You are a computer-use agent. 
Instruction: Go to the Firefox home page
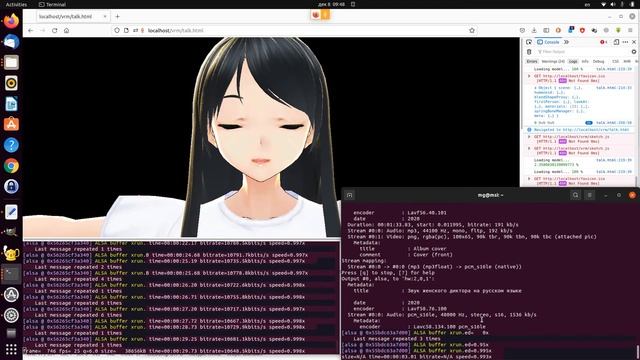click(x=66, y=30)
